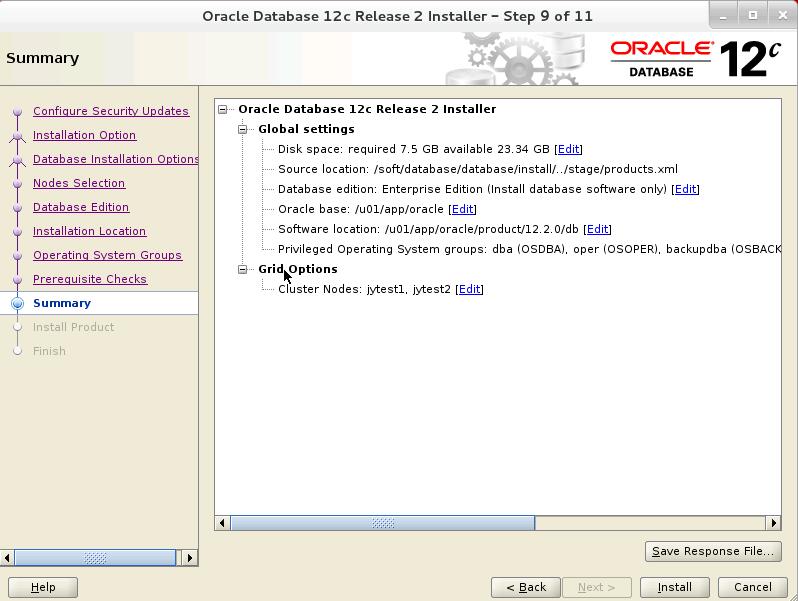Open the Installation Location step

click(90, 231)
